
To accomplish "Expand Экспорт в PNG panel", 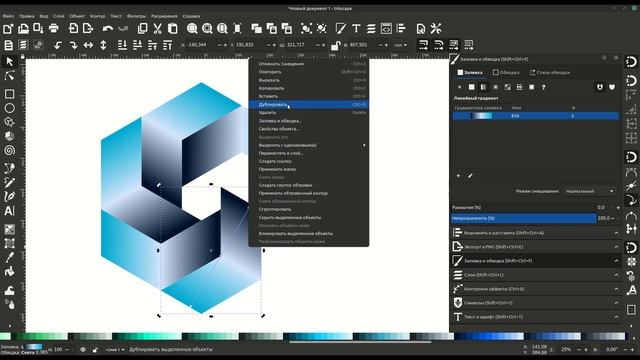I will [536, 247].
